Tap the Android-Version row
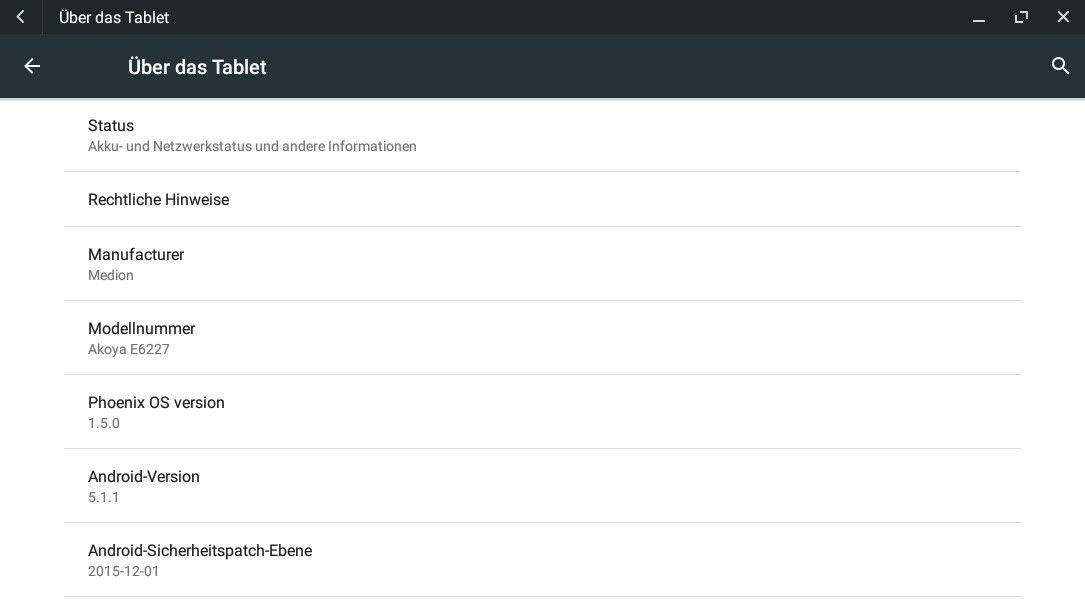The height and width of the screenshot is (607, 1085). [542, 486]
